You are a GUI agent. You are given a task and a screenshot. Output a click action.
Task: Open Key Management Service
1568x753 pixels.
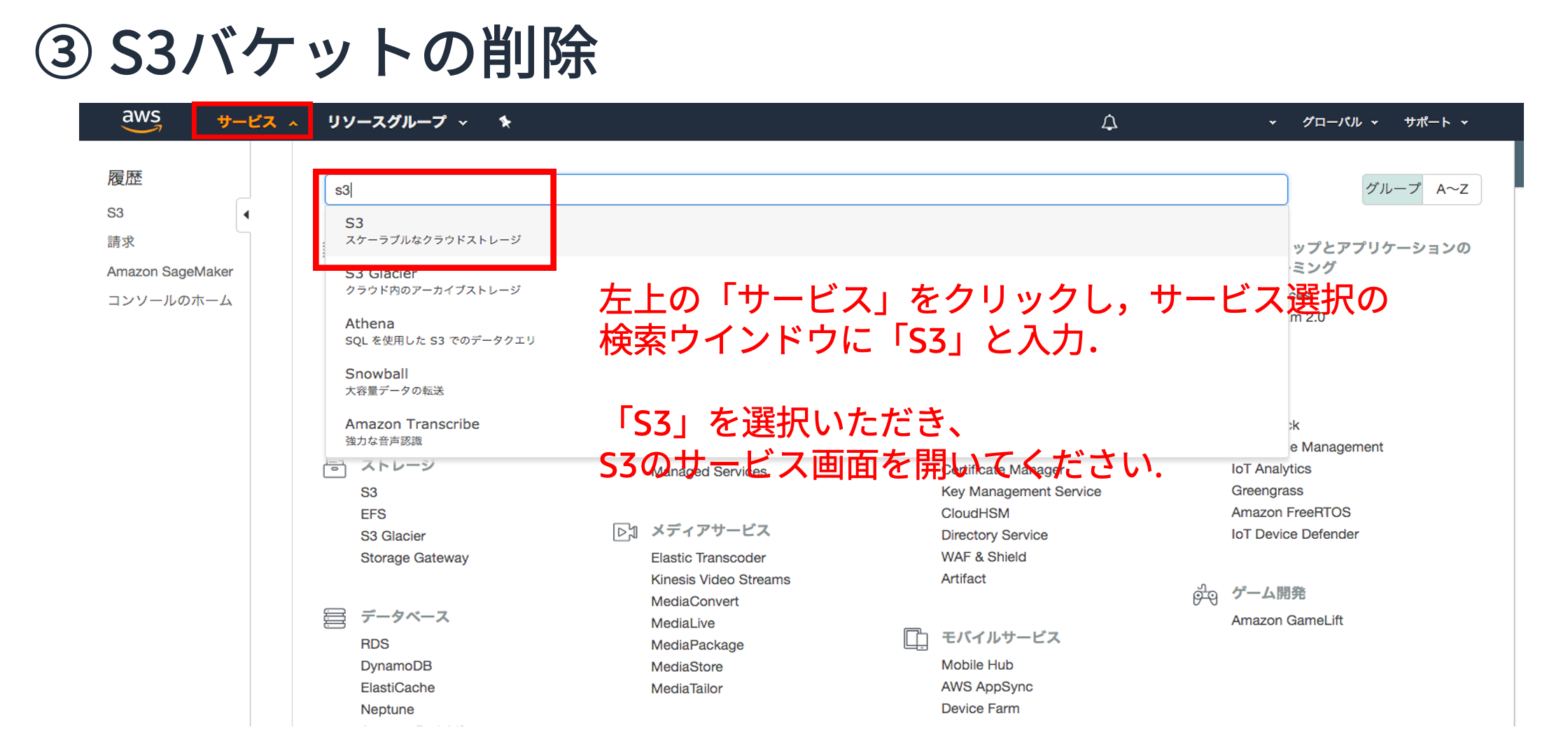click(1021, 491)
